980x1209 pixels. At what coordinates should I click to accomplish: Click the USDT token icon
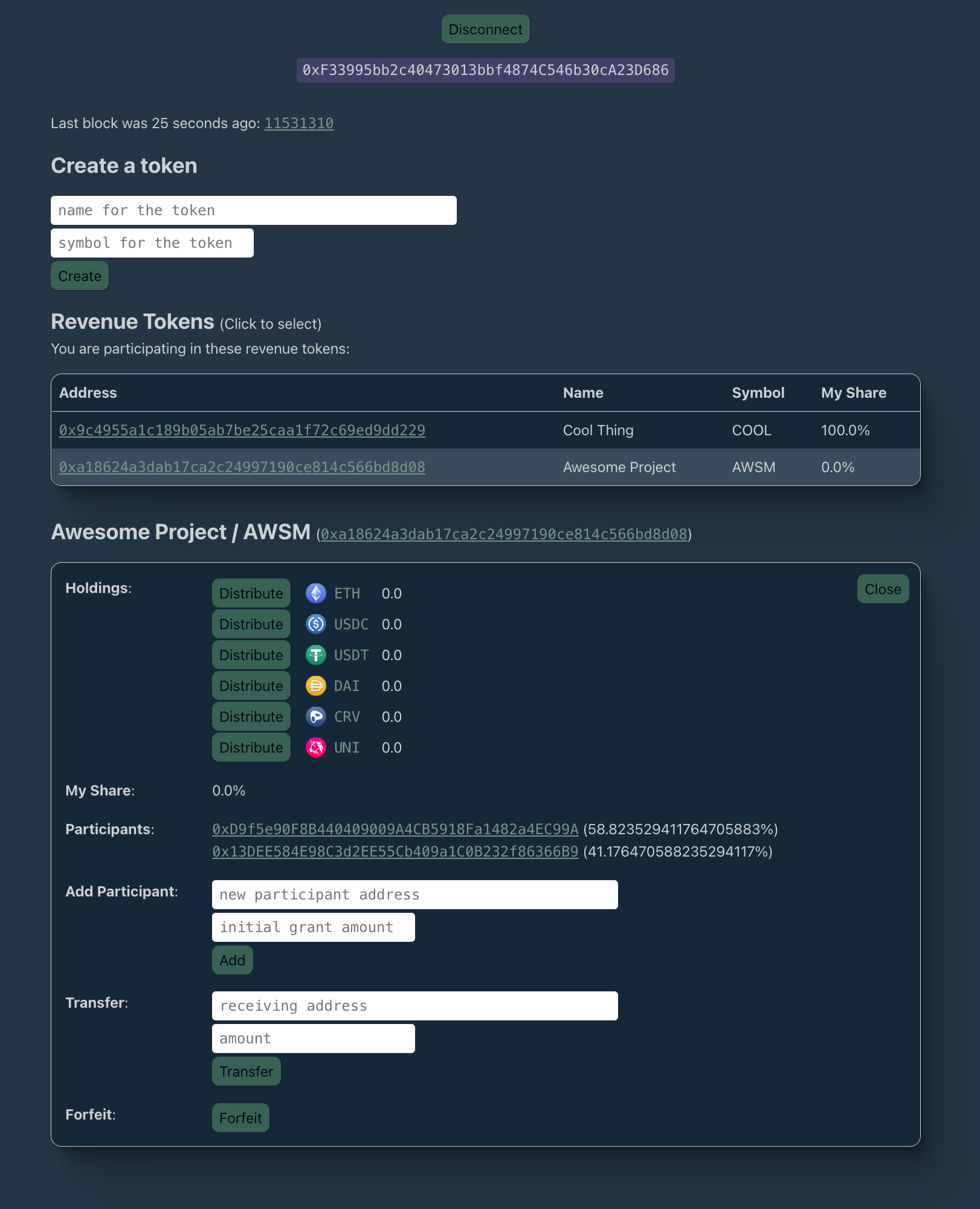(316, 655)
